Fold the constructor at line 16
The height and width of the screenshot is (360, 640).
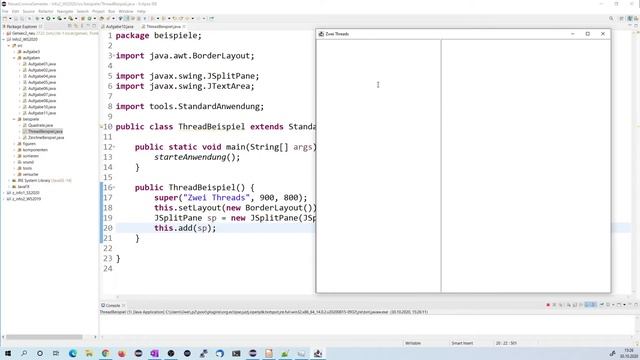click(114, 187)
